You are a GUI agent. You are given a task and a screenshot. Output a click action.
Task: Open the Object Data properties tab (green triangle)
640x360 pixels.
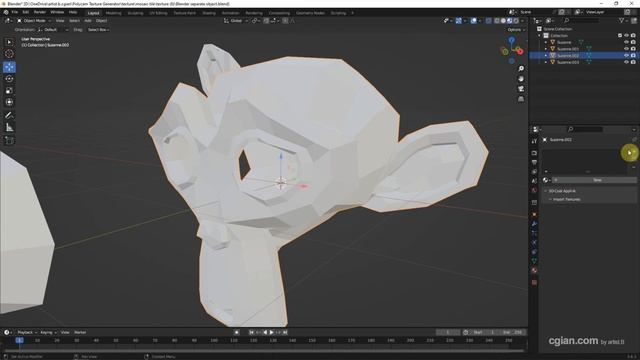pos(534,261)
